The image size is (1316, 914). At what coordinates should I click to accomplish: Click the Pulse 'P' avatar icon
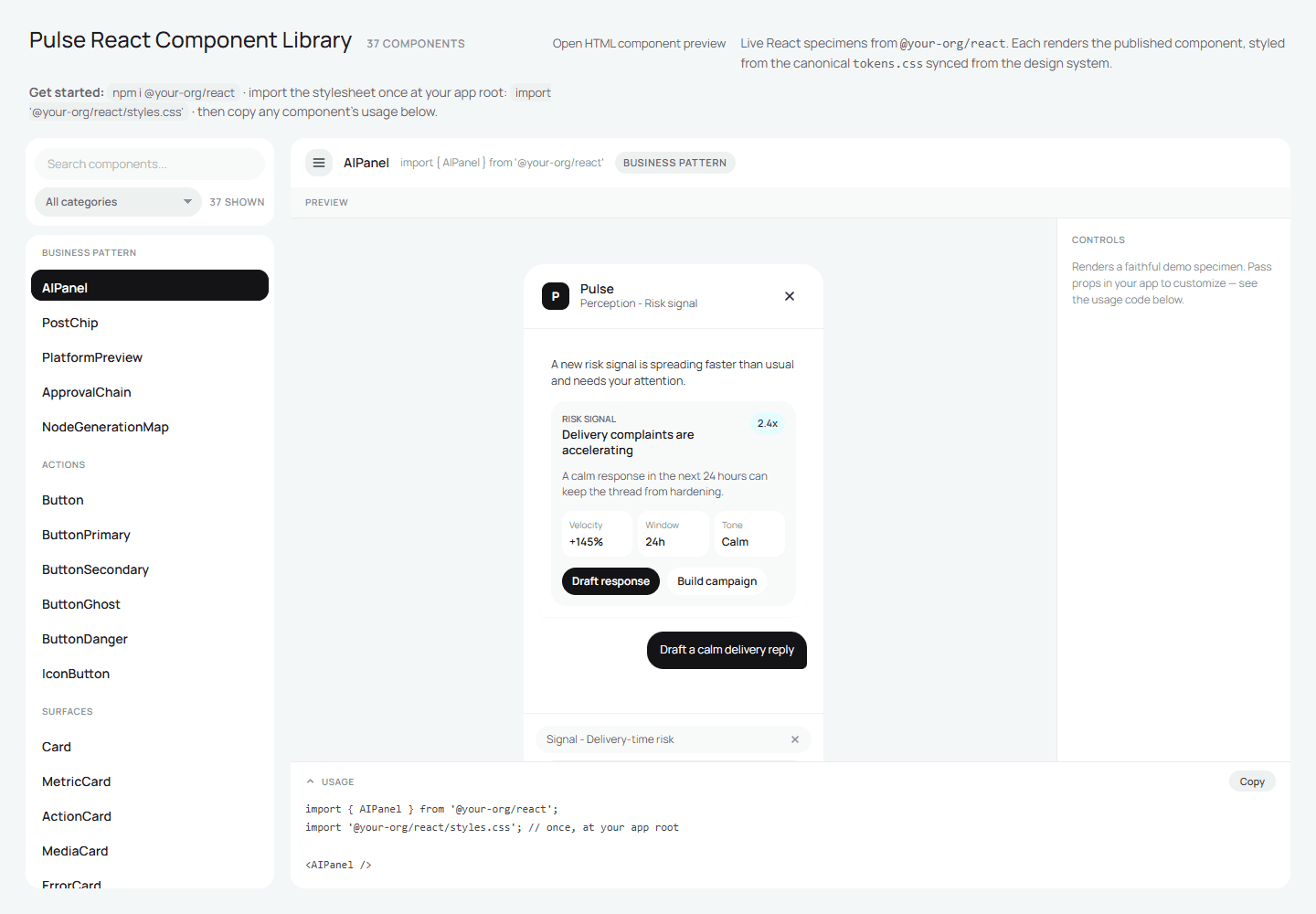556,296
